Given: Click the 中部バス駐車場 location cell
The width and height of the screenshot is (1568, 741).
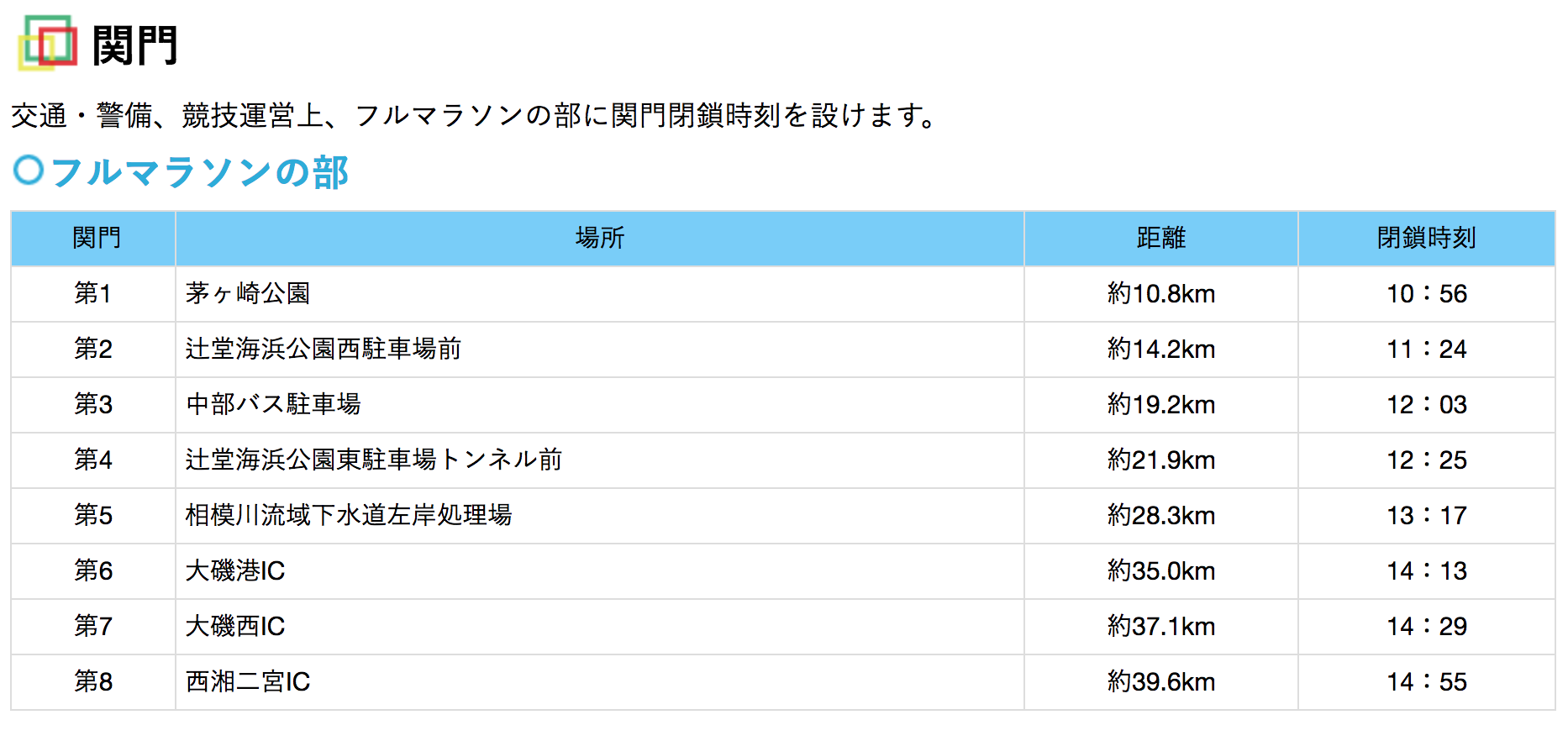Looking at the screenshot, I should tap(273, 404).
